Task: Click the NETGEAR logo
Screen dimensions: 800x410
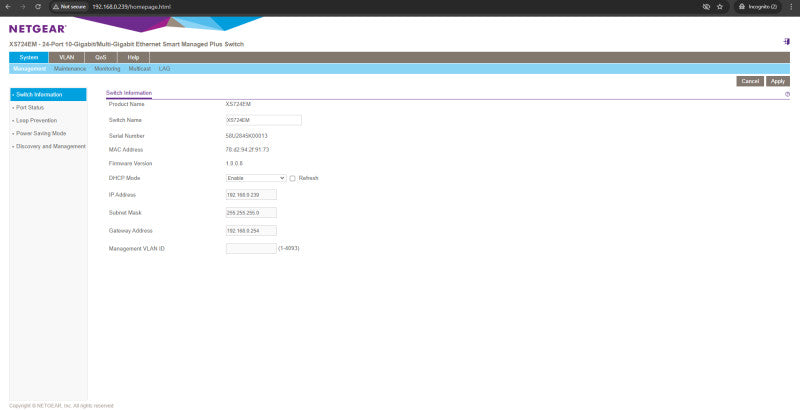Action: pos(37,29)
